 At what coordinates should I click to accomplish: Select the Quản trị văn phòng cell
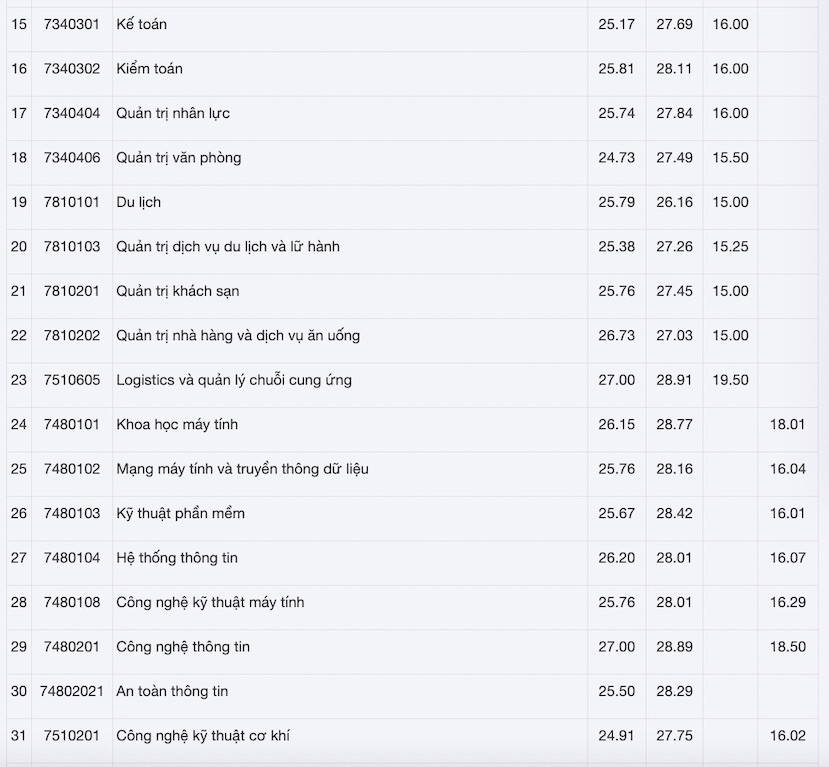(x=178, y=158)
